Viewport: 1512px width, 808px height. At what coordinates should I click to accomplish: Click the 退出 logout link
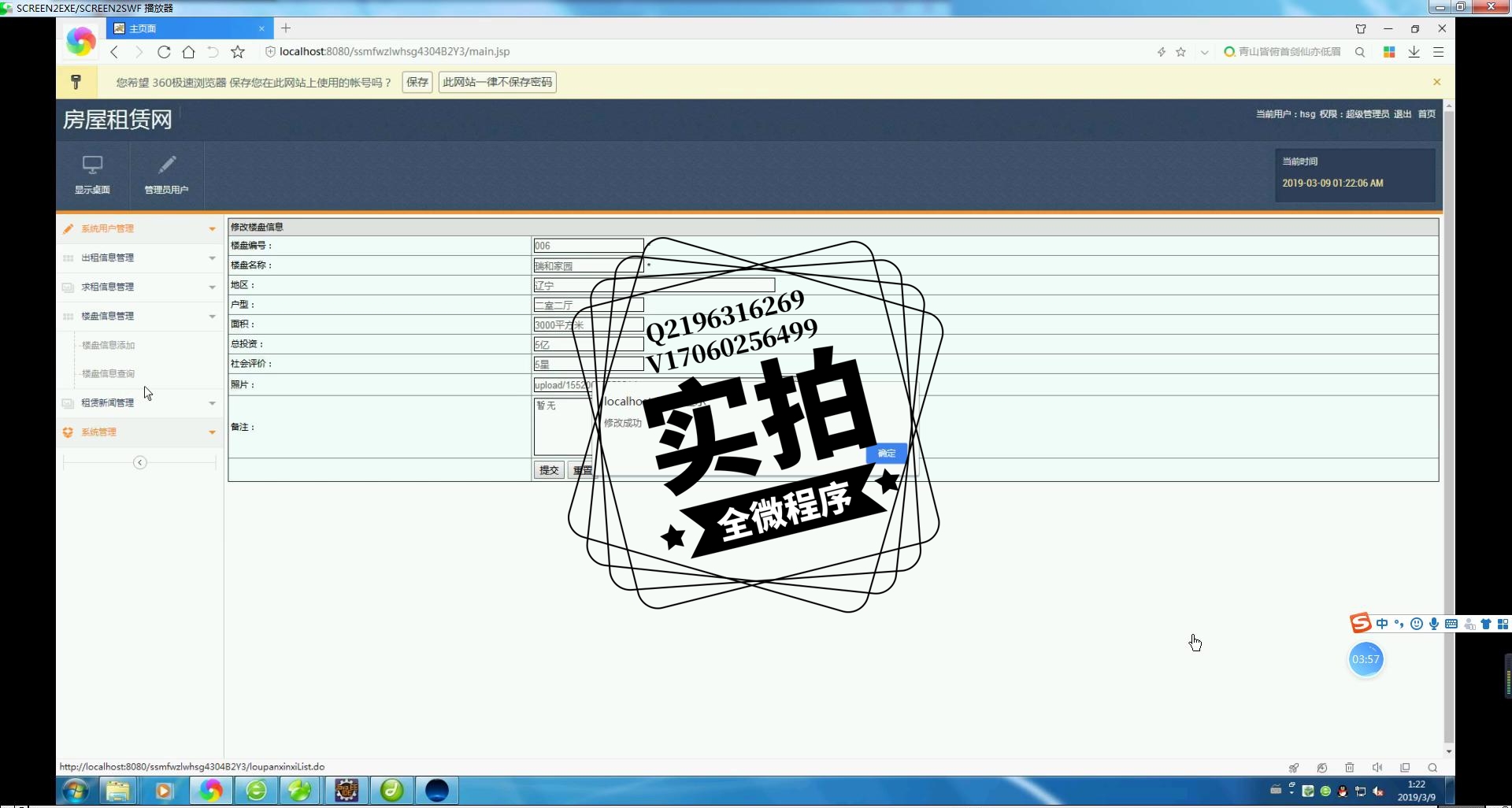1403,114
